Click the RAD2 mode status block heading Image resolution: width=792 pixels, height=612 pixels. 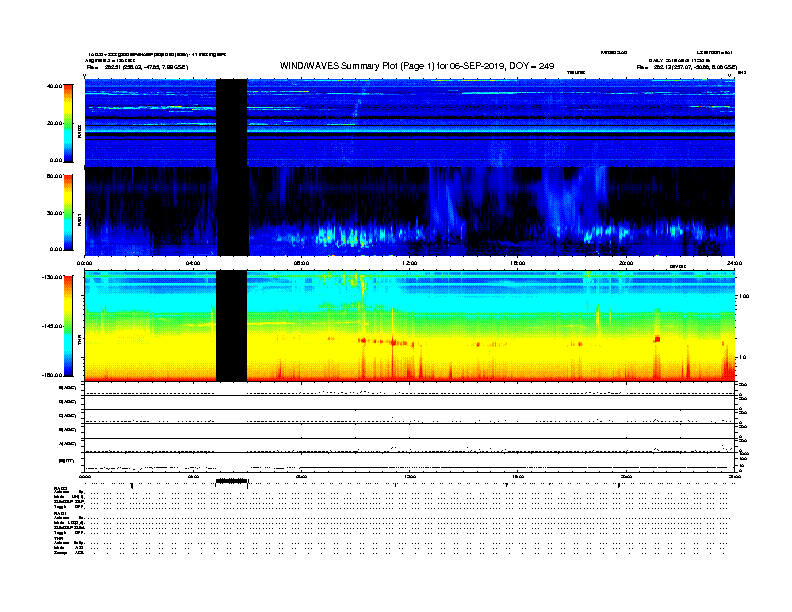coord(61,489)
